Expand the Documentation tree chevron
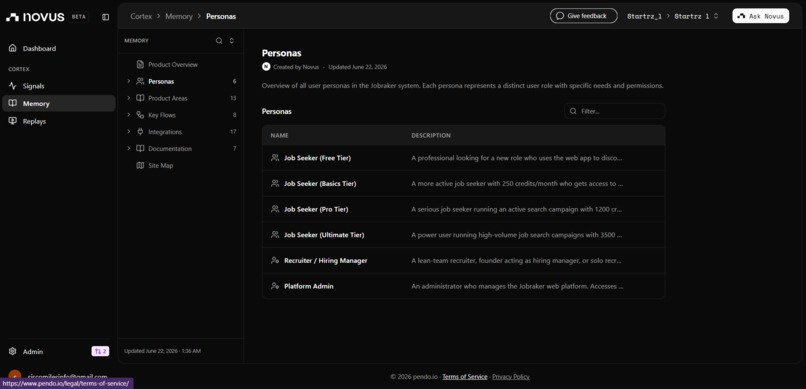The width and height of the screenshot is (806, 389). (129, 149)
